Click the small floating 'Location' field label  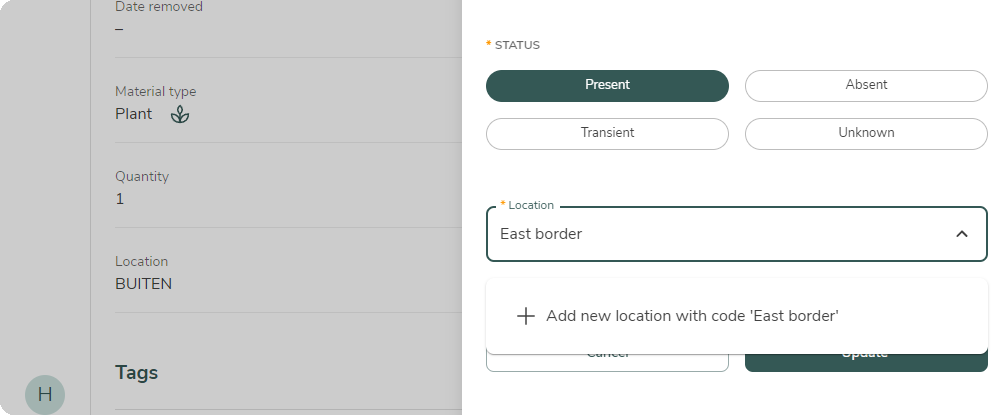(531, 205)
